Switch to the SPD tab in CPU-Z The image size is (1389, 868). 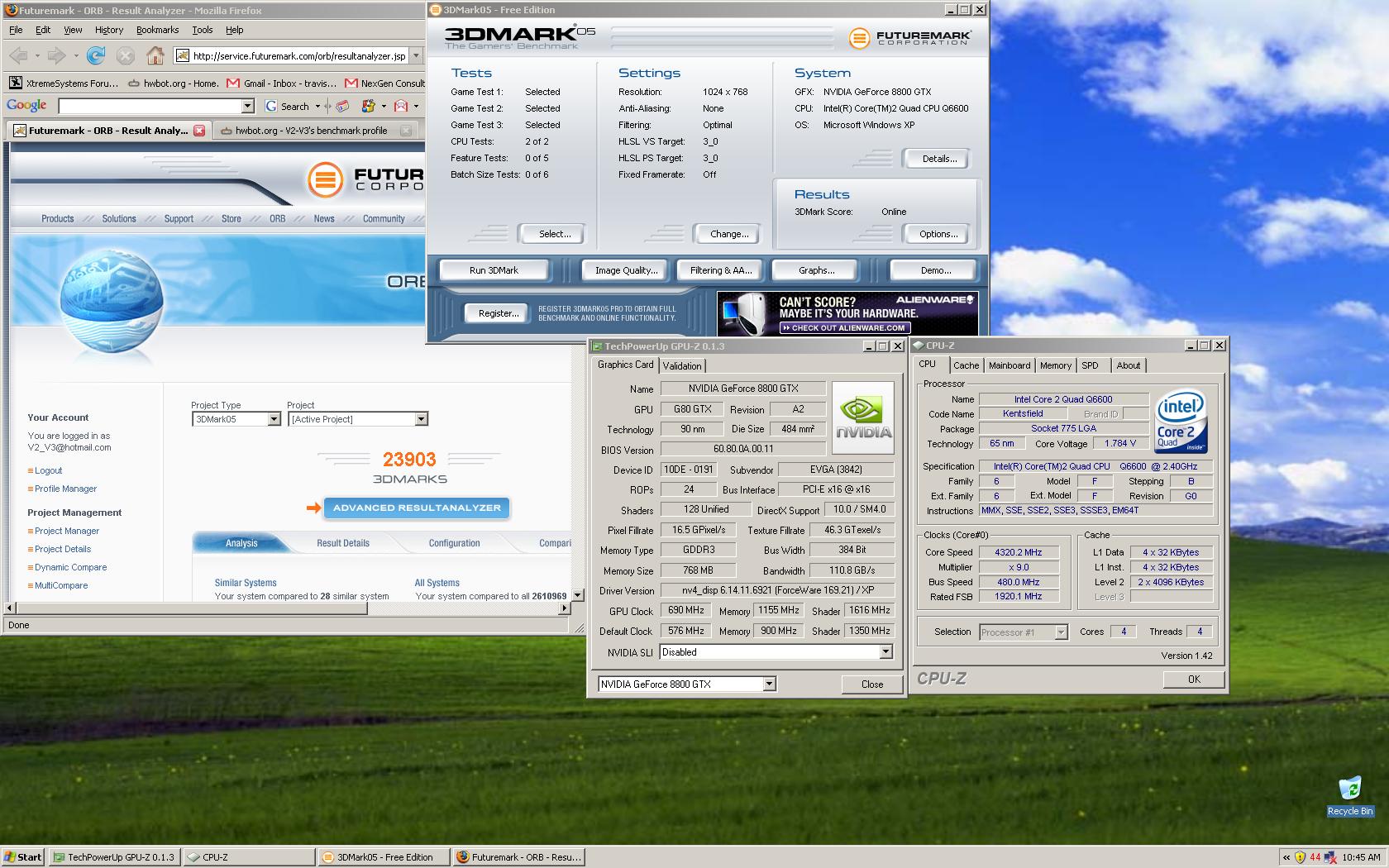[x=1090, y=365]
